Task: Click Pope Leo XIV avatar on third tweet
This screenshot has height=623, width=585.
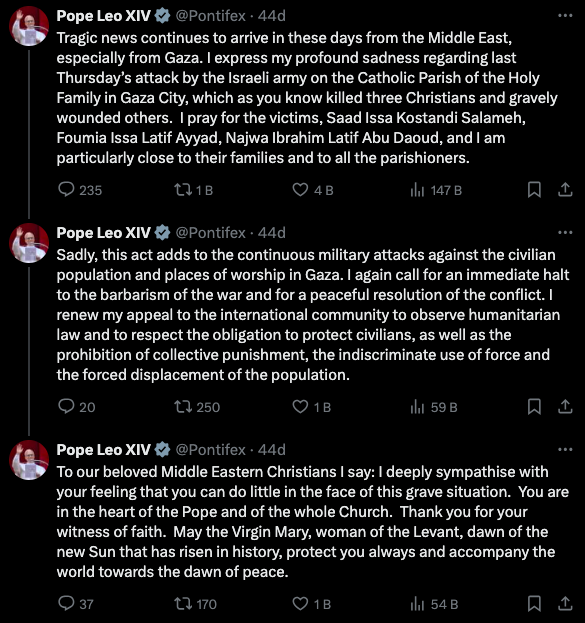Action: (x=29, y=460)
